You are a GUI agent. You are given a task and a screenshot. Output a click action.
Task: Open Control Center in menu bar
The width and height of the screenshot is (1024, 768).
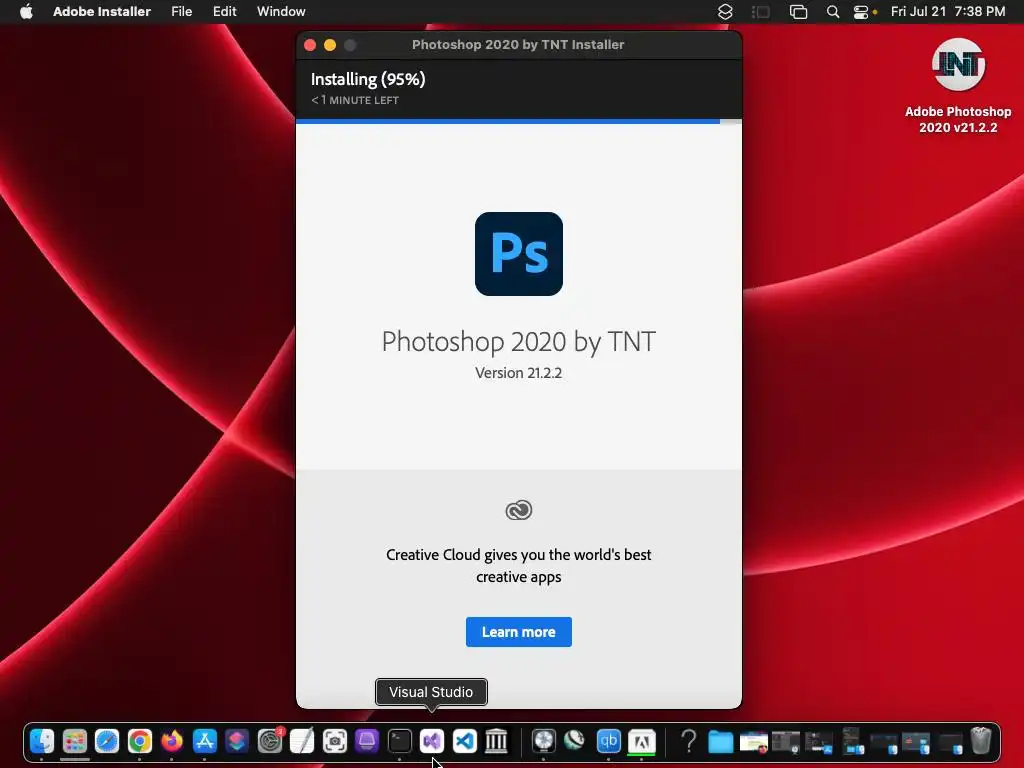tap(861, 12)
